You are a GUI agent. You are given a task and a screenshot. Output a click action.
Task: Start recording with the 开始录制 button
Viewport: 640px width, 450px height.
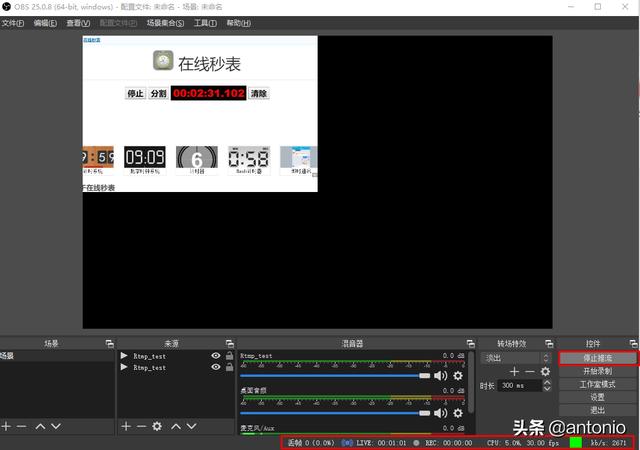(x=597, y=371)
